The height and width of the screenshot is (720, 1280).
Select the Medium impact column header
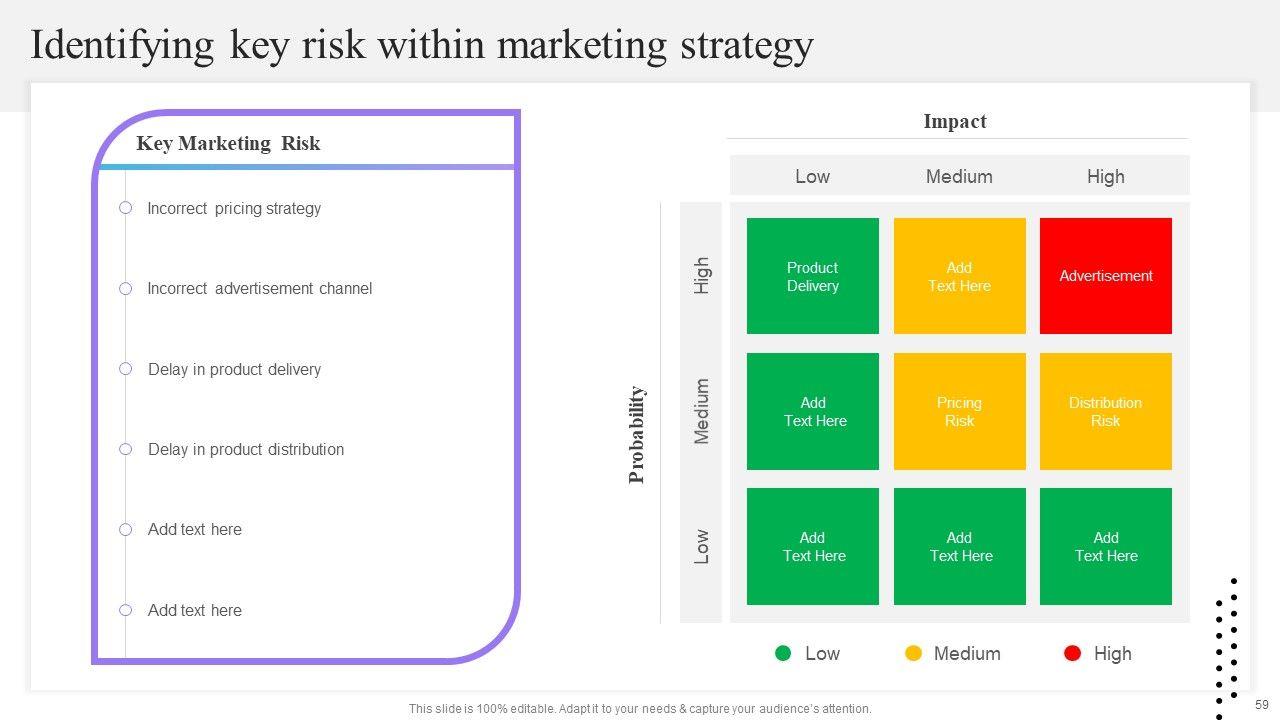click(x=959, y=177)
